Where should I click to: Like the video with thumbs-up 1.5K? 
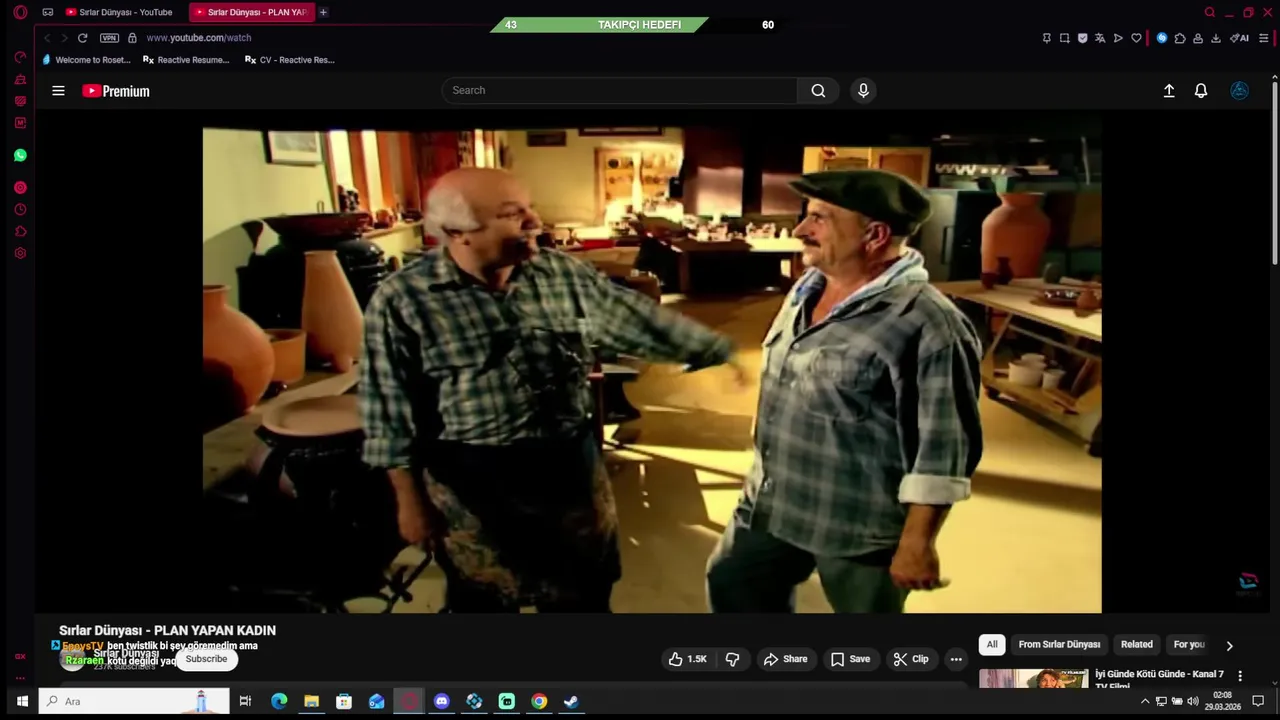(687, 659)
